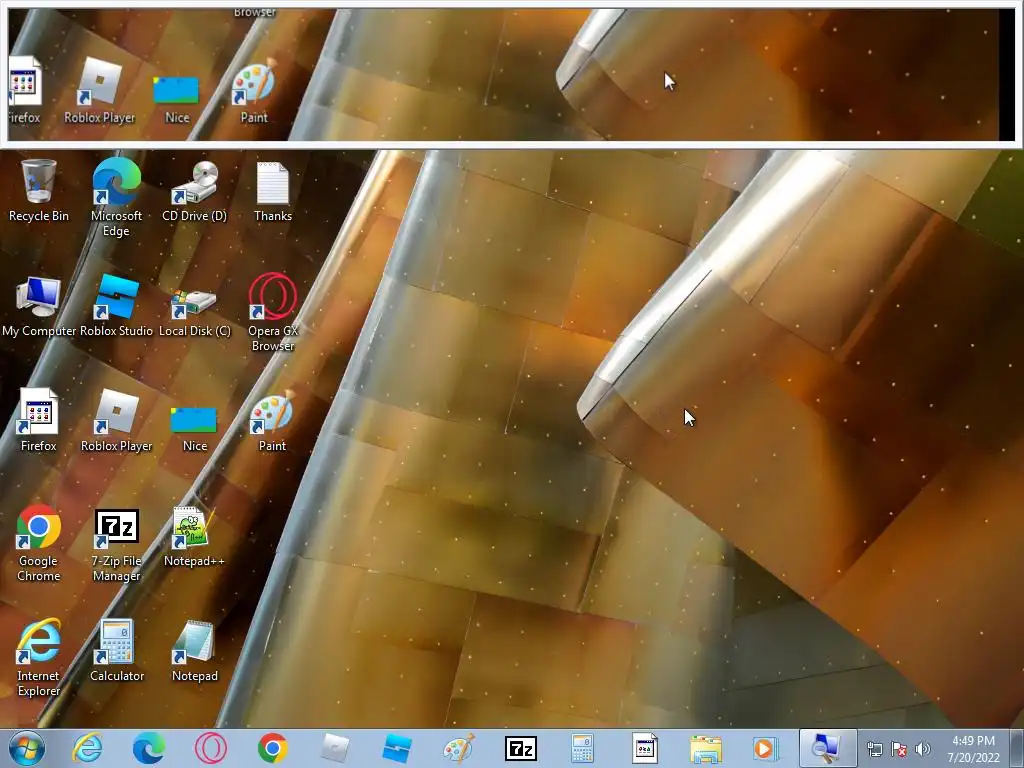Viewport: 1024px width, 768px height.
Task: Select the CD Drive (D) desktop icon
Action: 195,190
